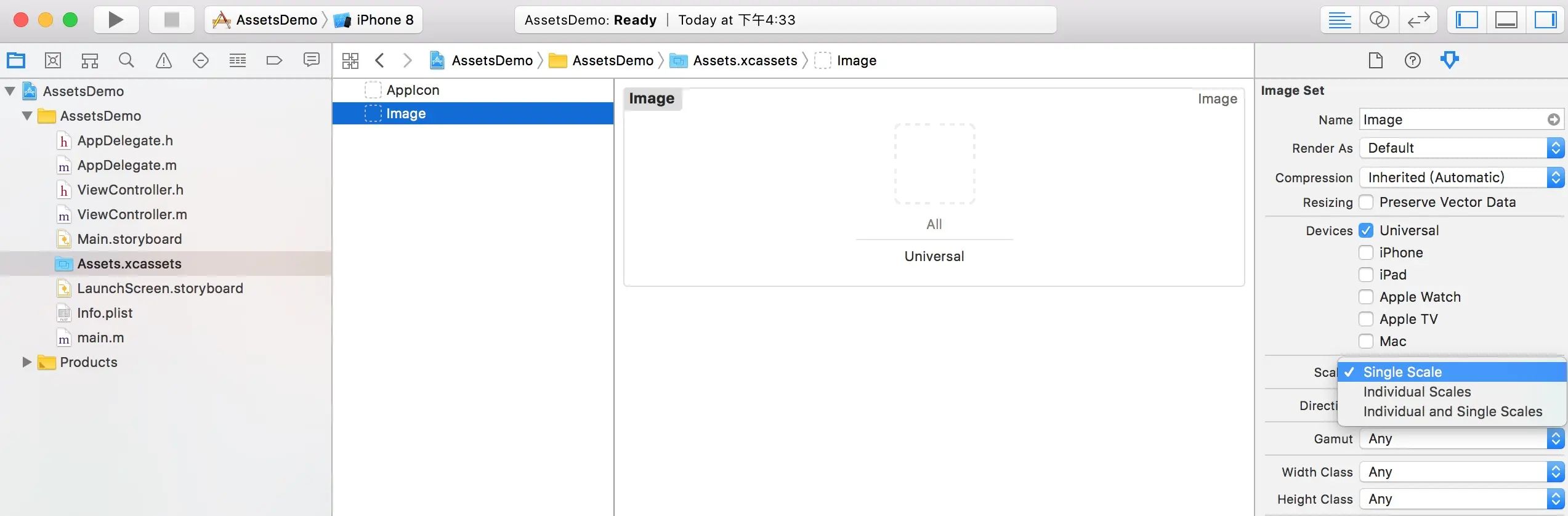Show the File inspector
This screenshot has height=516, width=1568.
pyautogui.click(x=1376, y=60)
